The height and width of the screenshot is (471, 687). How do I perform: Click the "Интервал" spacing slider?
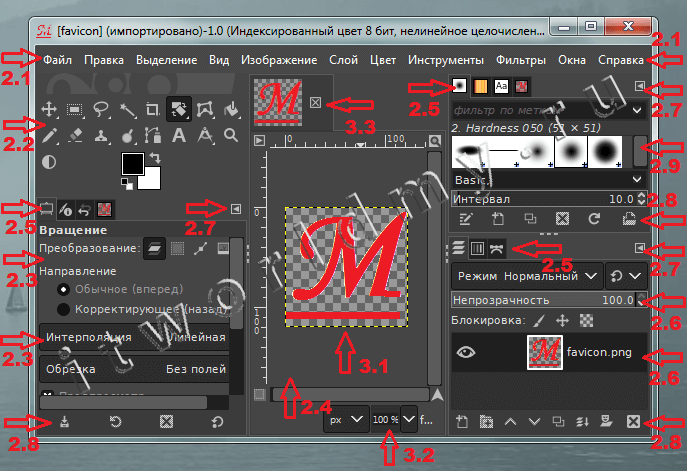tap(543, 199)
